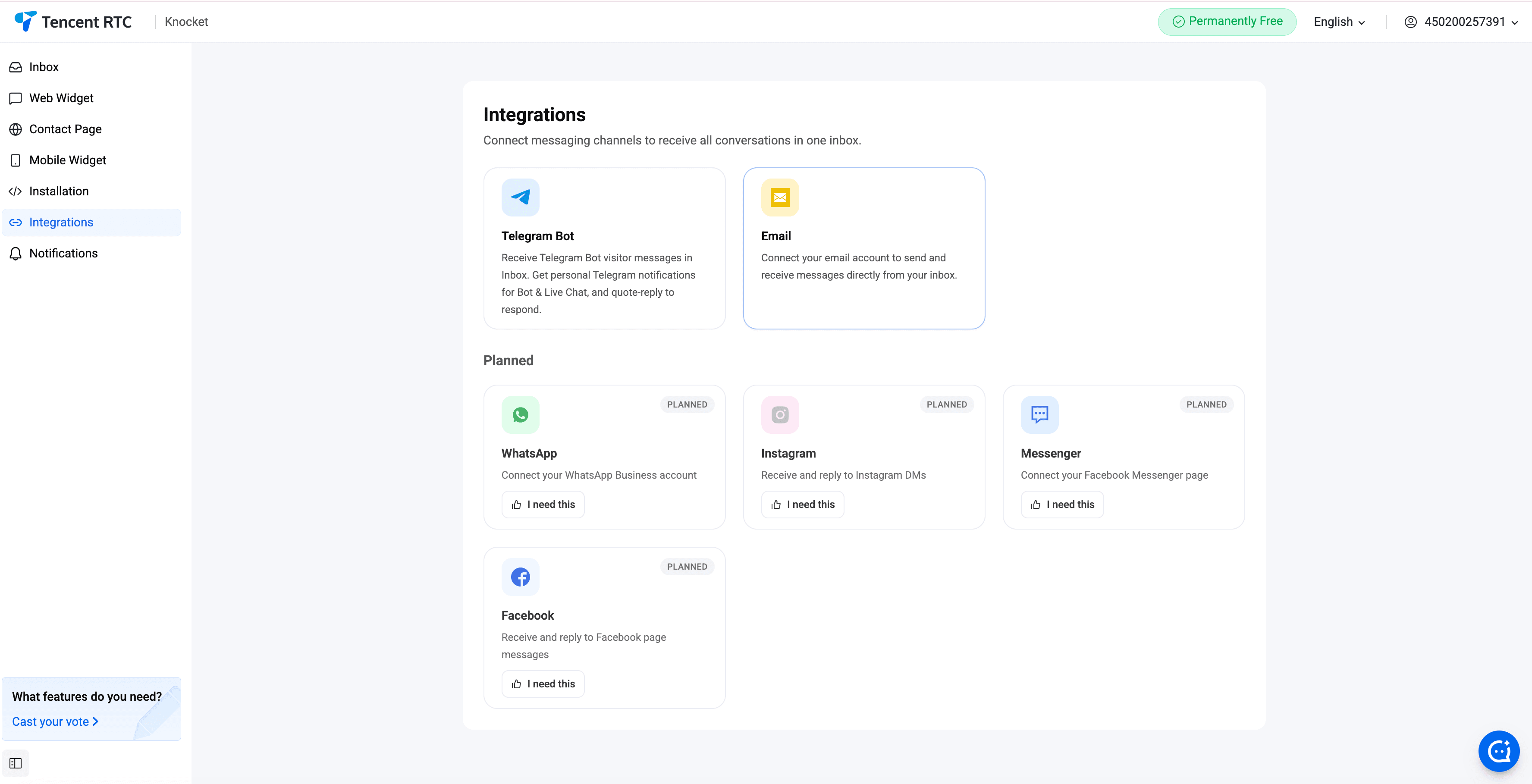Open the Telegram Bot card title
Viewport: 1532px width, 784px height.
click(537, 236)
